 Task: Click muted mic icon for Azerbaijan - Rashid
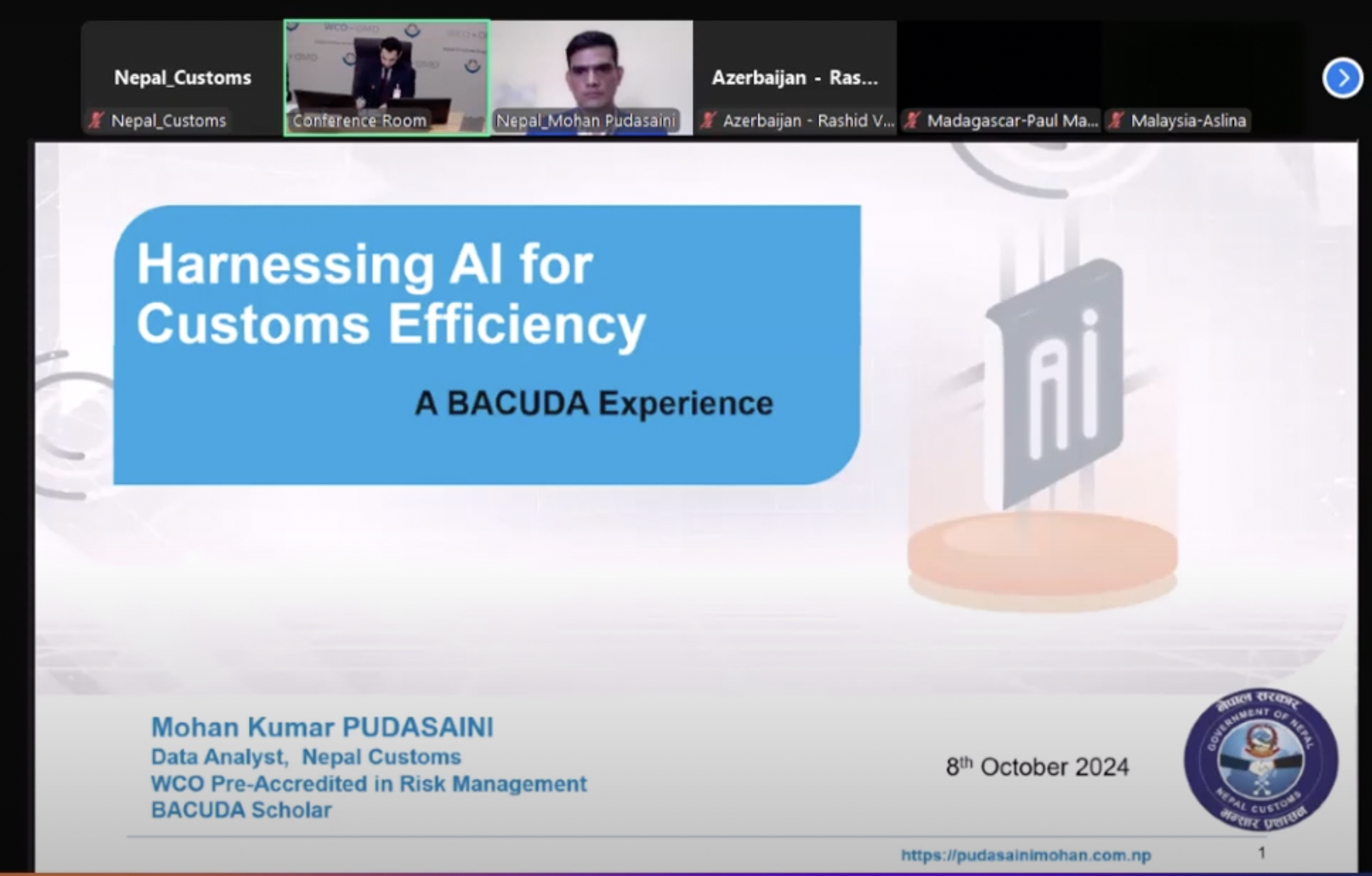pos(708,120)
